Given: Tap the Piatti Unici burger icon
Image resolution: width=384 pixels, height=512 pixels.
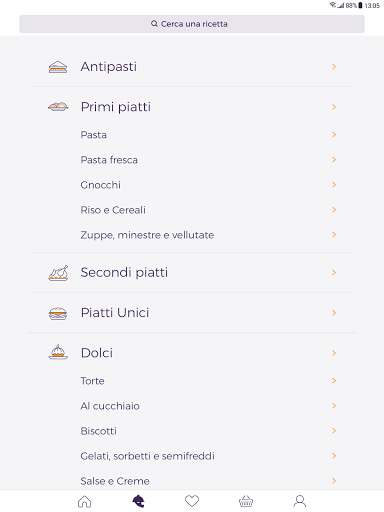Looking at the screenshot, I should [x=58, y=313].
